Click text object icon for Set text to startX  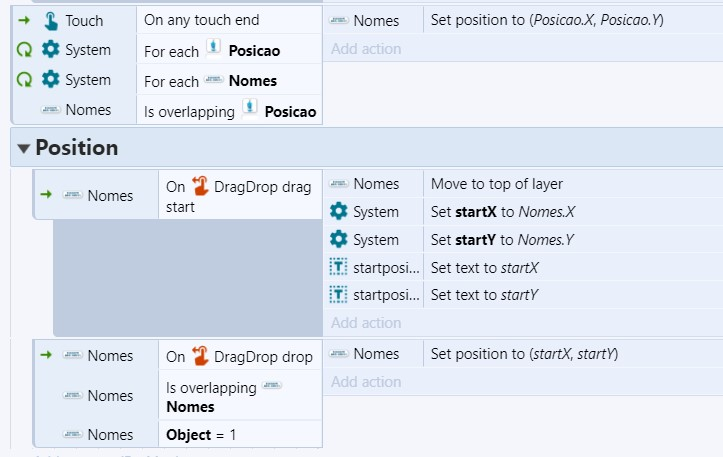click(338, 267)
